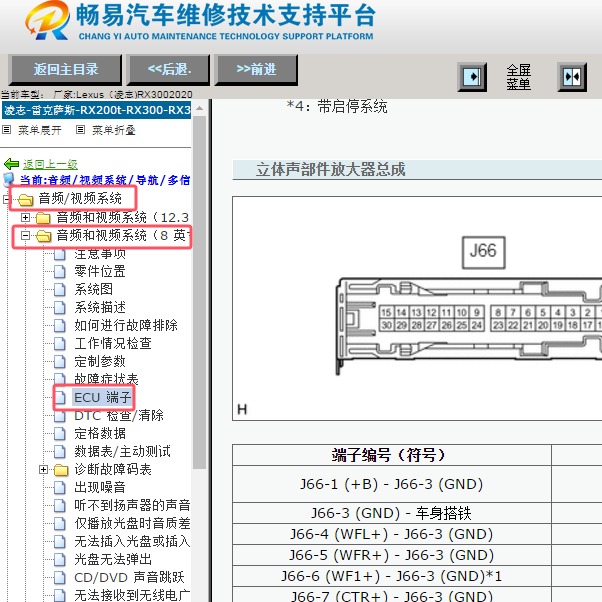This screenshot has width=602, height=602.
Task: Collapse 音频和视频系统（8 英寸 folder node
Action: point(25,235)
